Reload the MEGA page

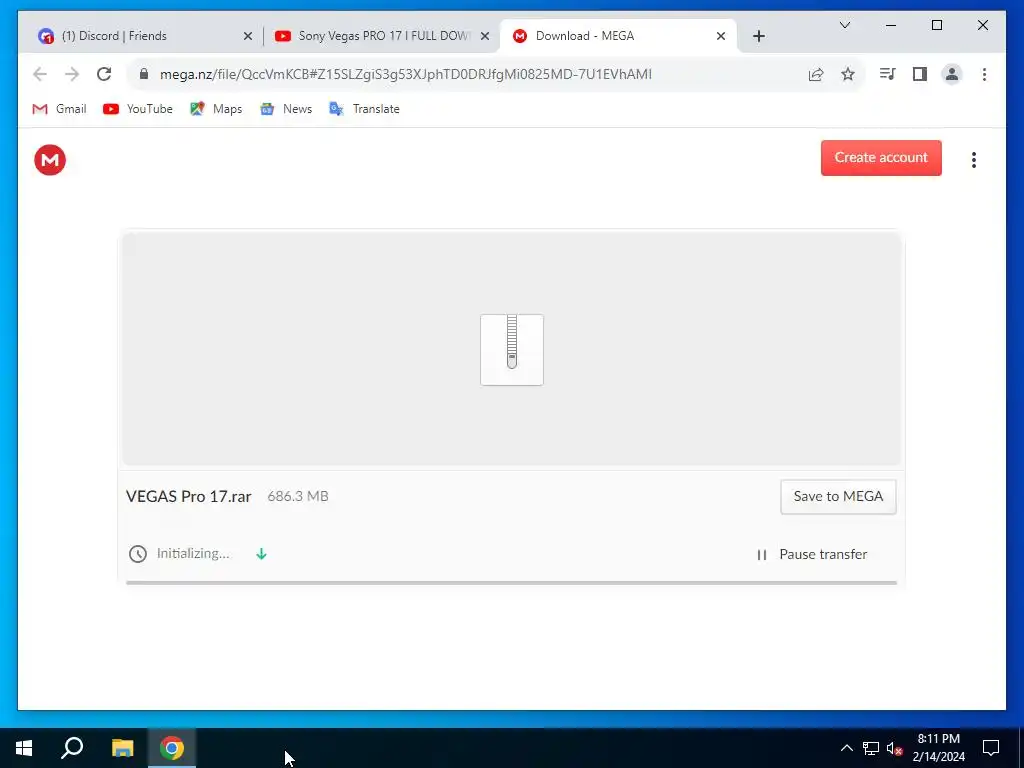pyautogui.click(x=104, y=74)
